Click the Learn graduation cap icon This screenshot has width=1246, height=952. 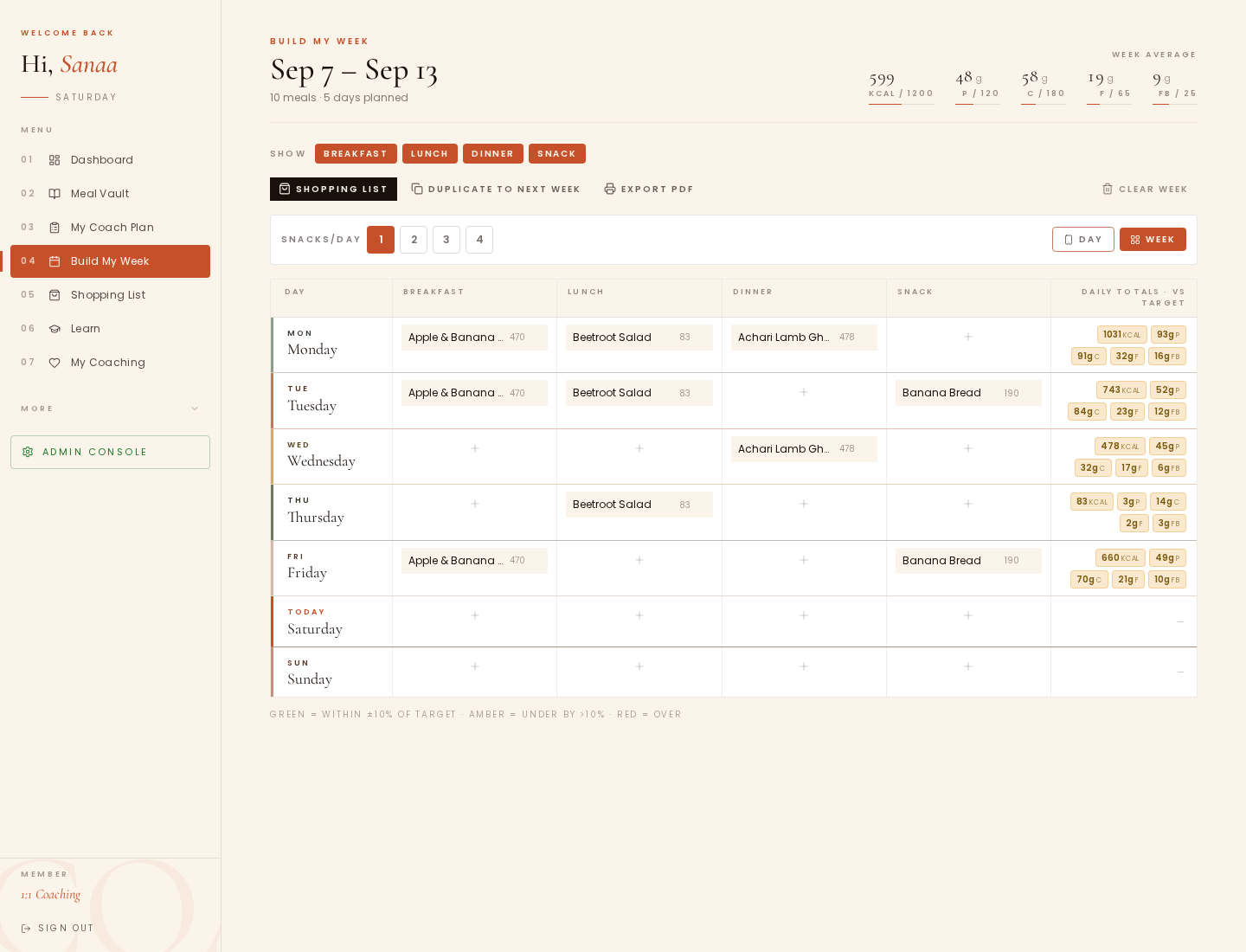pos(55,329)
